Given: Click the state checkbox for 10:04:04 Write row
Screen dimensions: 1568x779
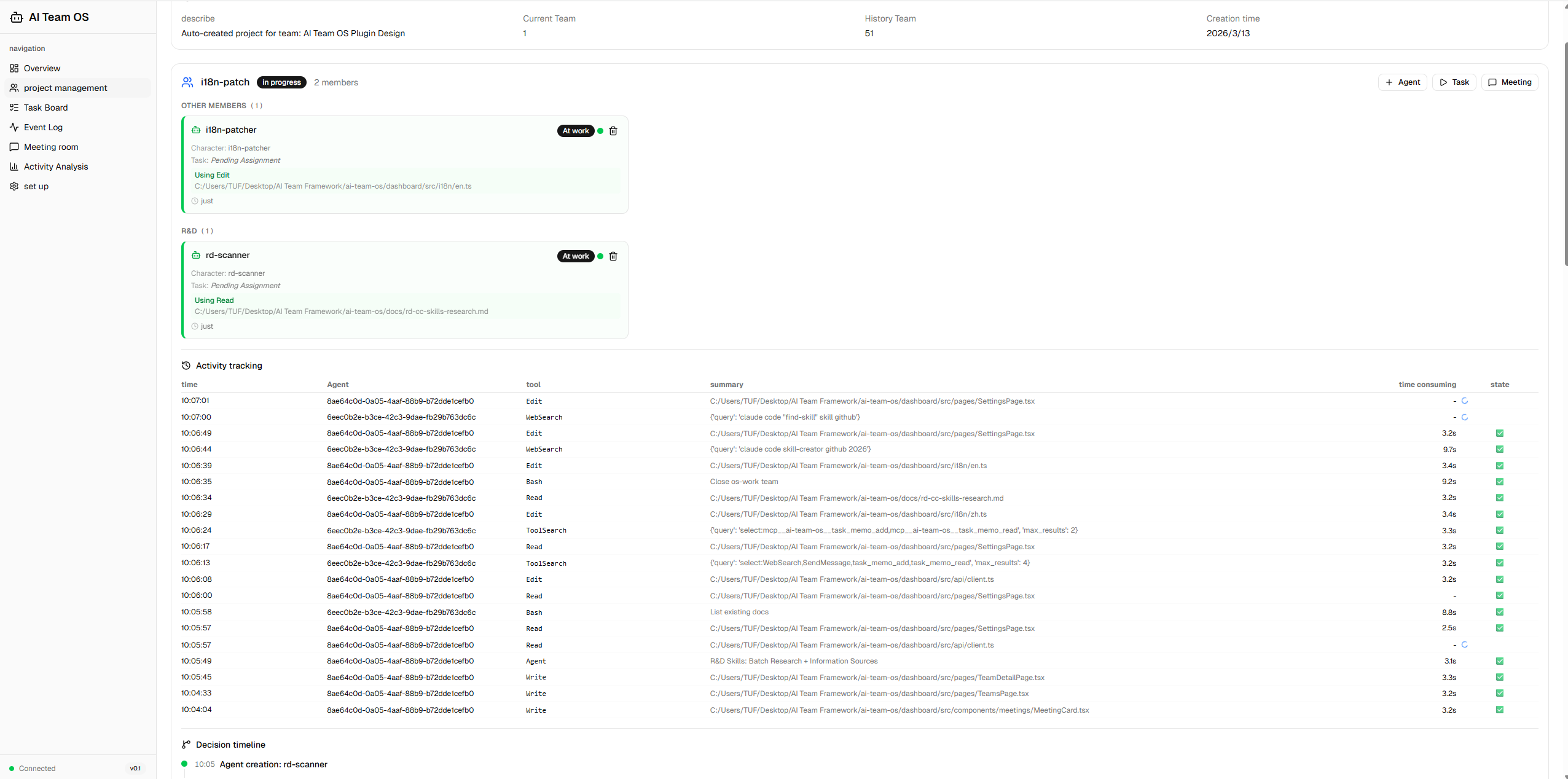Looking at the screenshot, I should point(1499,710).
